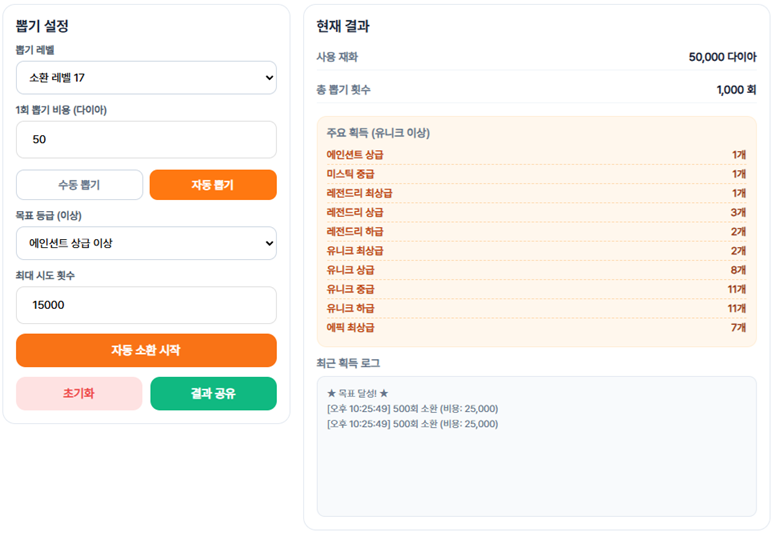Click the 목표 달성 log entry

(x=357, y=393)
